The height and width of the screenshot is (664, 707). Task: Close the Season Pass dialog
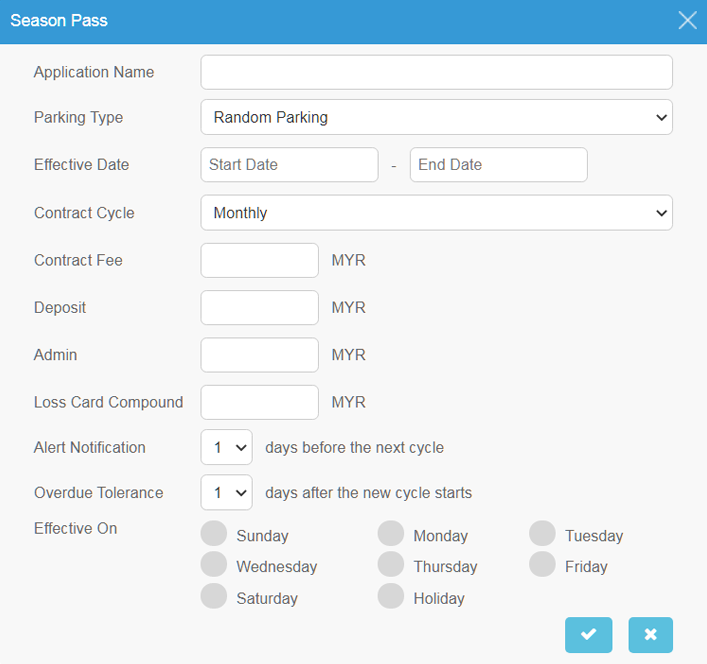pos(687,20)
